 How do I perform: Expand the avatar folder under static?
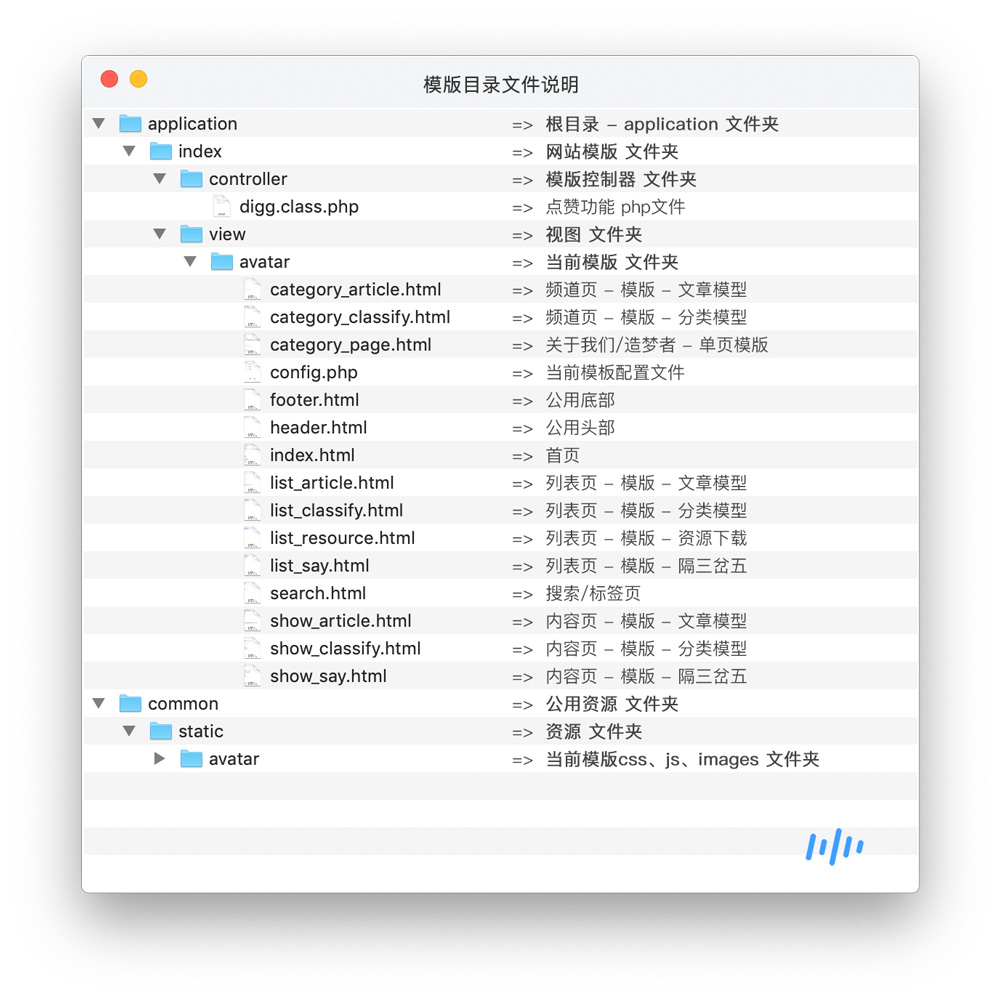pos(159,759)
